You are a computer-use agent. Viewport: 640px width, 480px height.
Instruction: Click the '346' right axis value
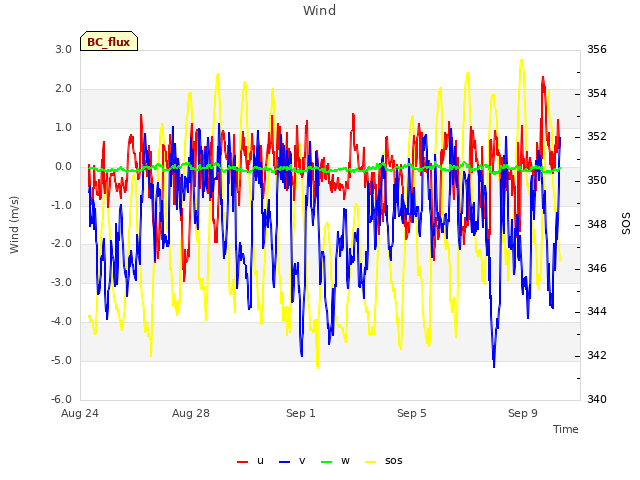point(597,269)
